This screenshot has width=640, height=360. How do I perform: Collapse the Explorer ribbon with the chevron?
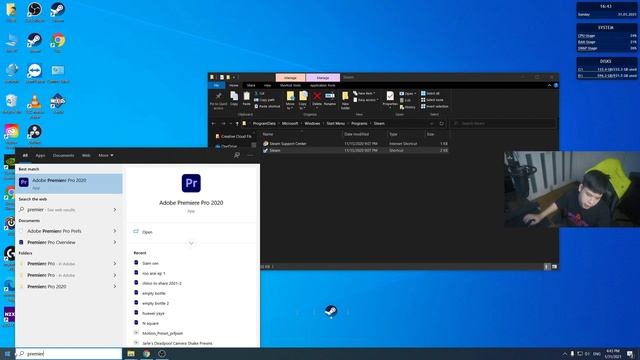point(549,85)
